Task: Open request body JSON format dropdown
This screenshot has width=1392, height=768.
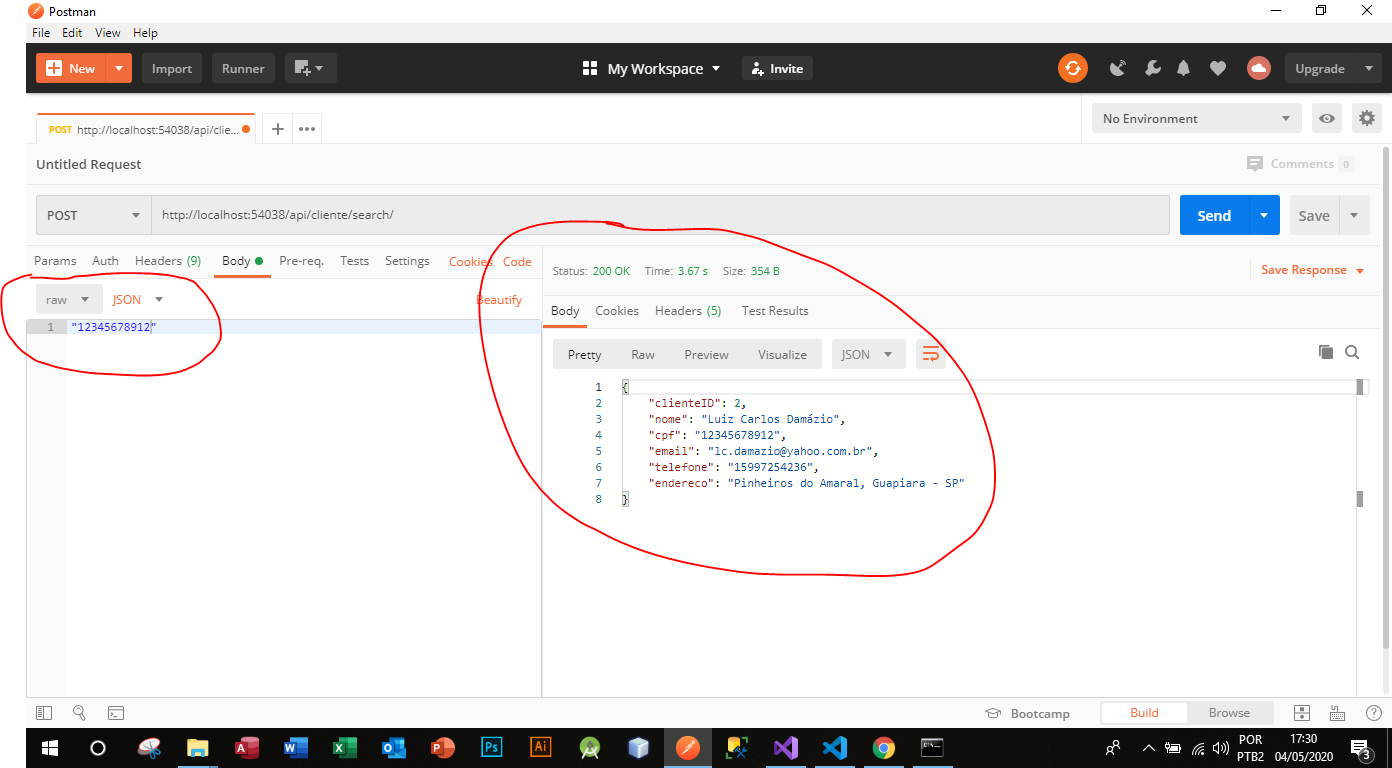Action: coord(138,299)
